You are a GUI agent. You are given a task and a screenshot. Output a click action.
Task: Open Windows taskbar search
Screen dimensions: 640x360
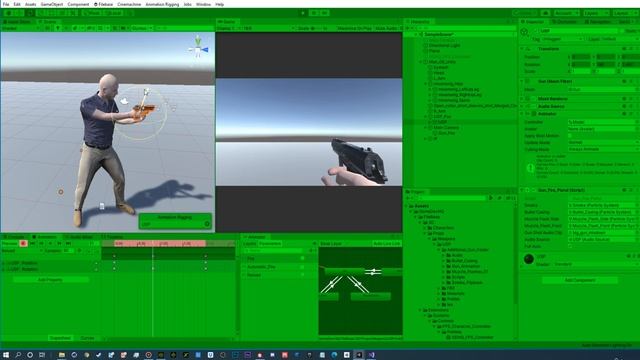pos(18,355)
